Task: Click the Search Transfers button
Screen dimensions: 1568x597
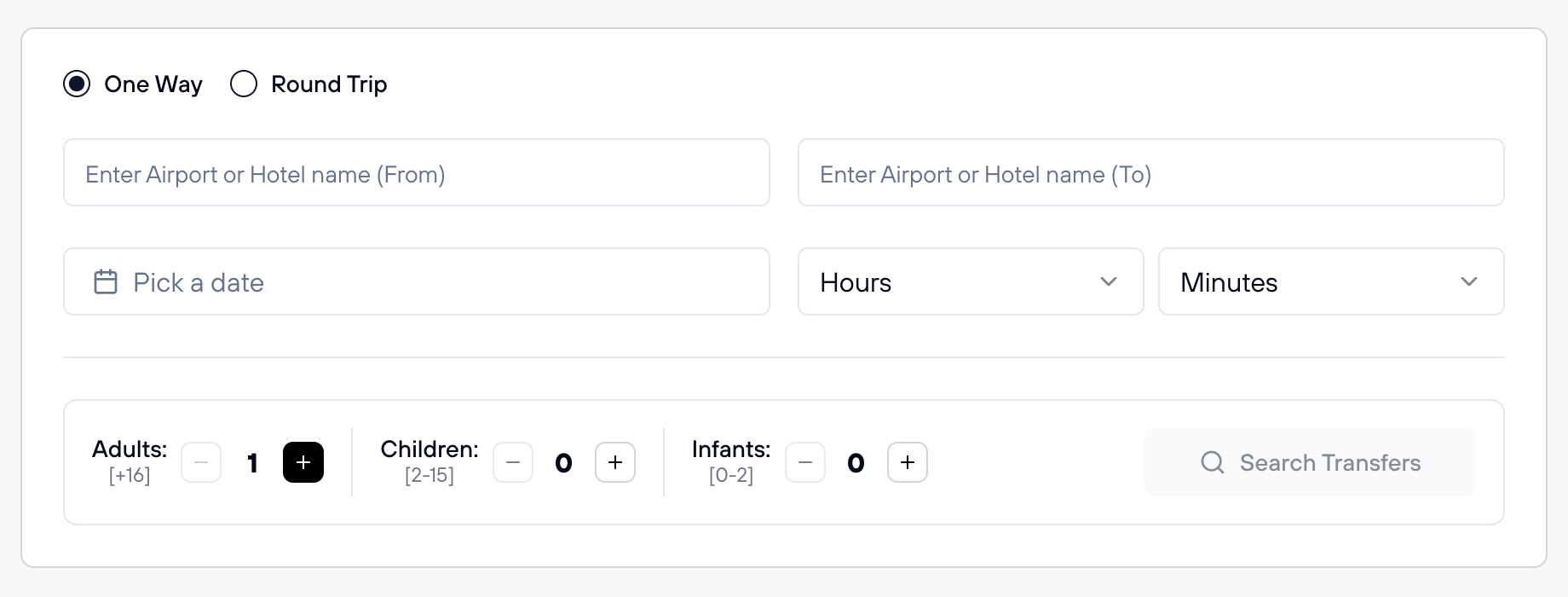Action: pyautogui.click(x=1310, y=462)
